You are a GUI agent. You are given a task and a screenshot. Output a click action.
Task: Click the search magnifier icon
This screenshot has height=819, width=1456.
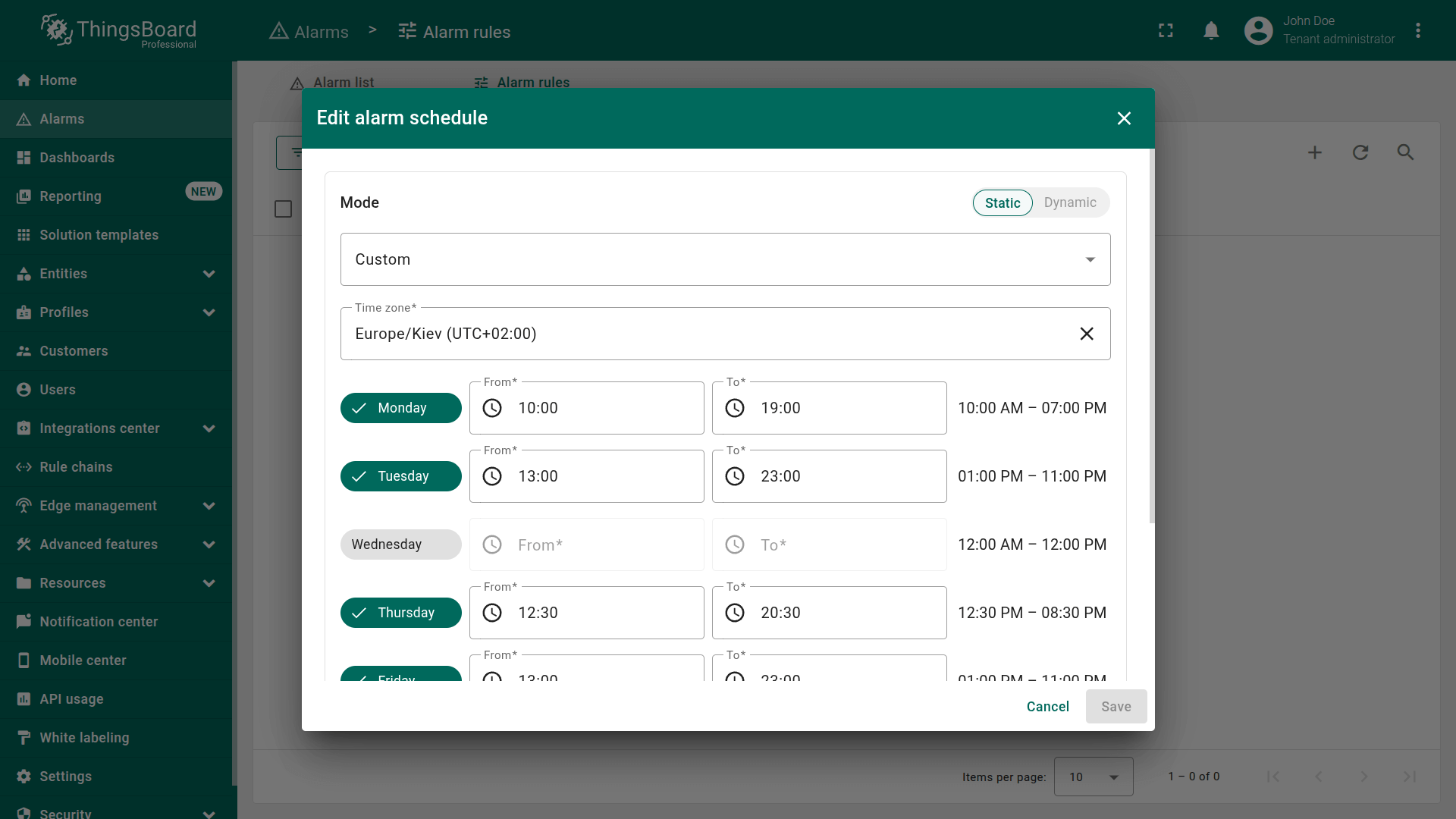[1405, 152]
